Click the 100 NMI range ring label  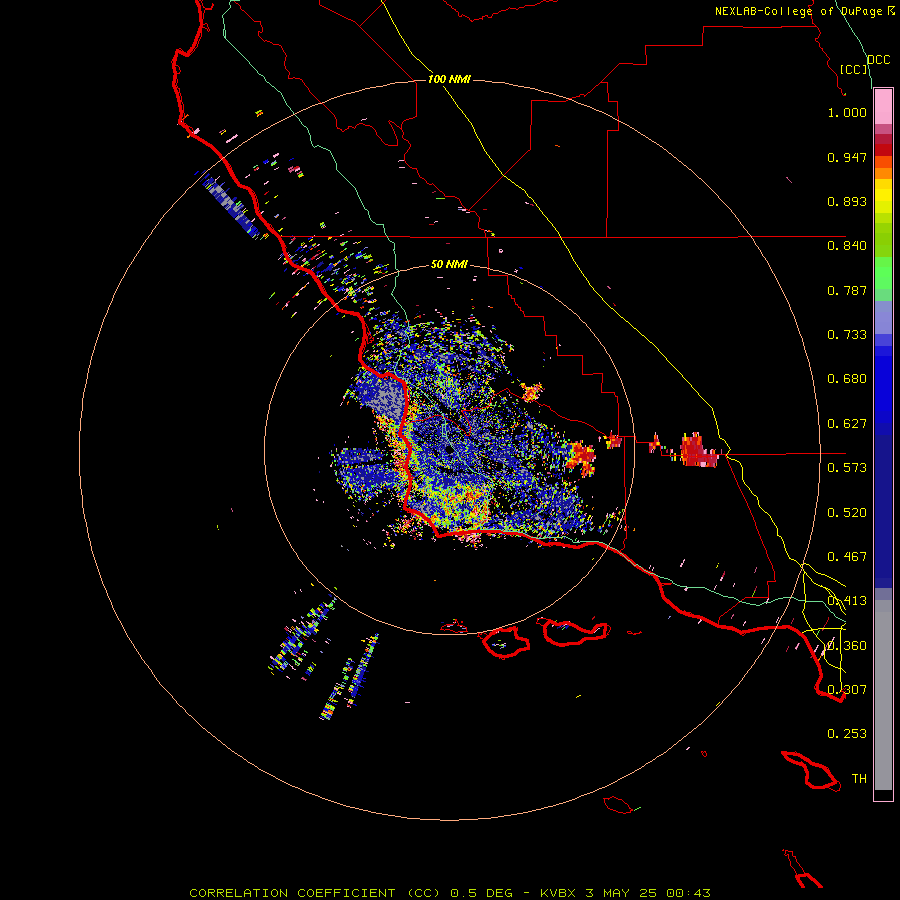click(x=449, y=79)
